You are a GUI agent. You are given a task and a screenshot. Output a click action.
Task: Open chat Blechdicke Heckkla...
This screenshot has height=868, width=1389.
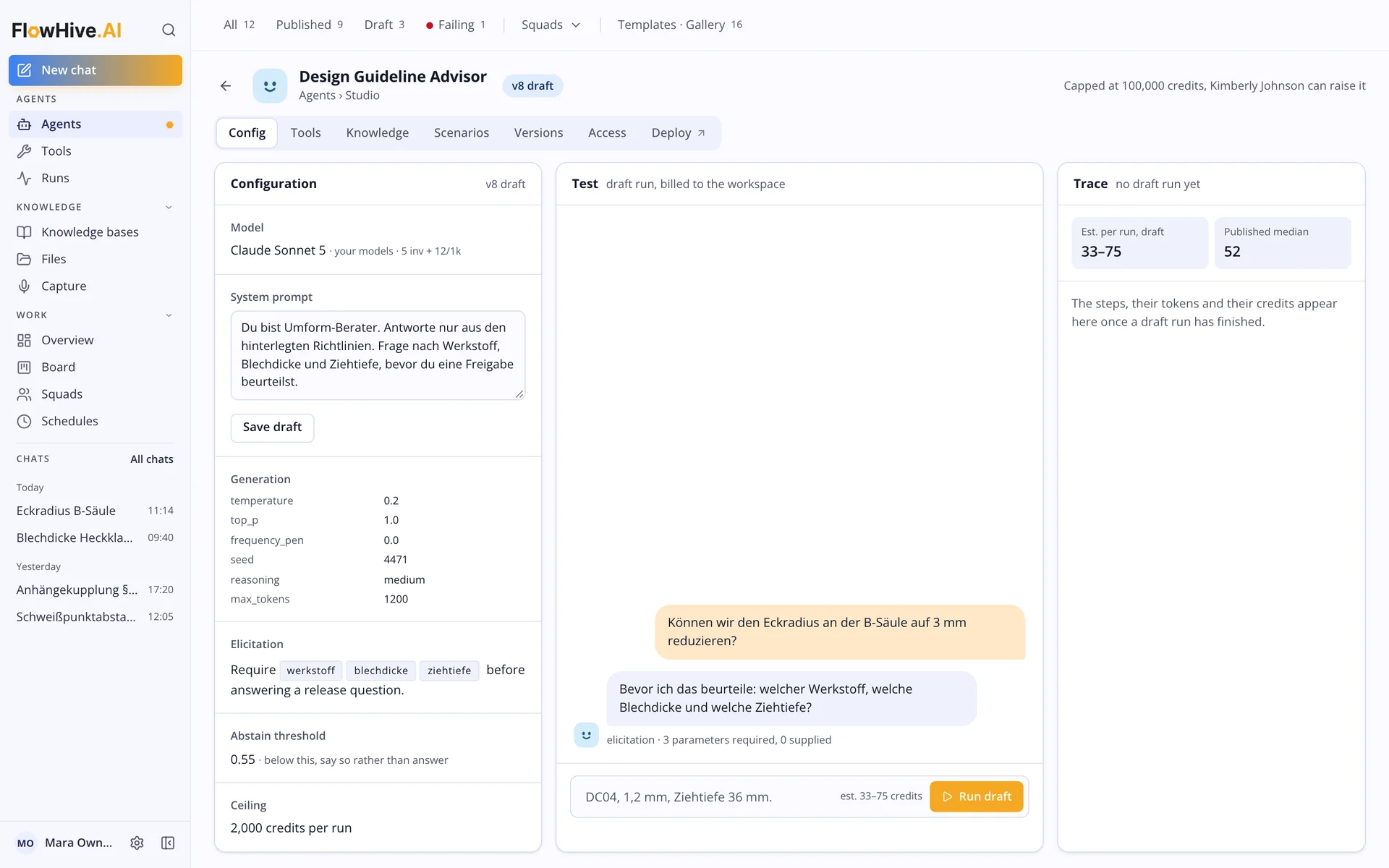click(x=95, y=537)
